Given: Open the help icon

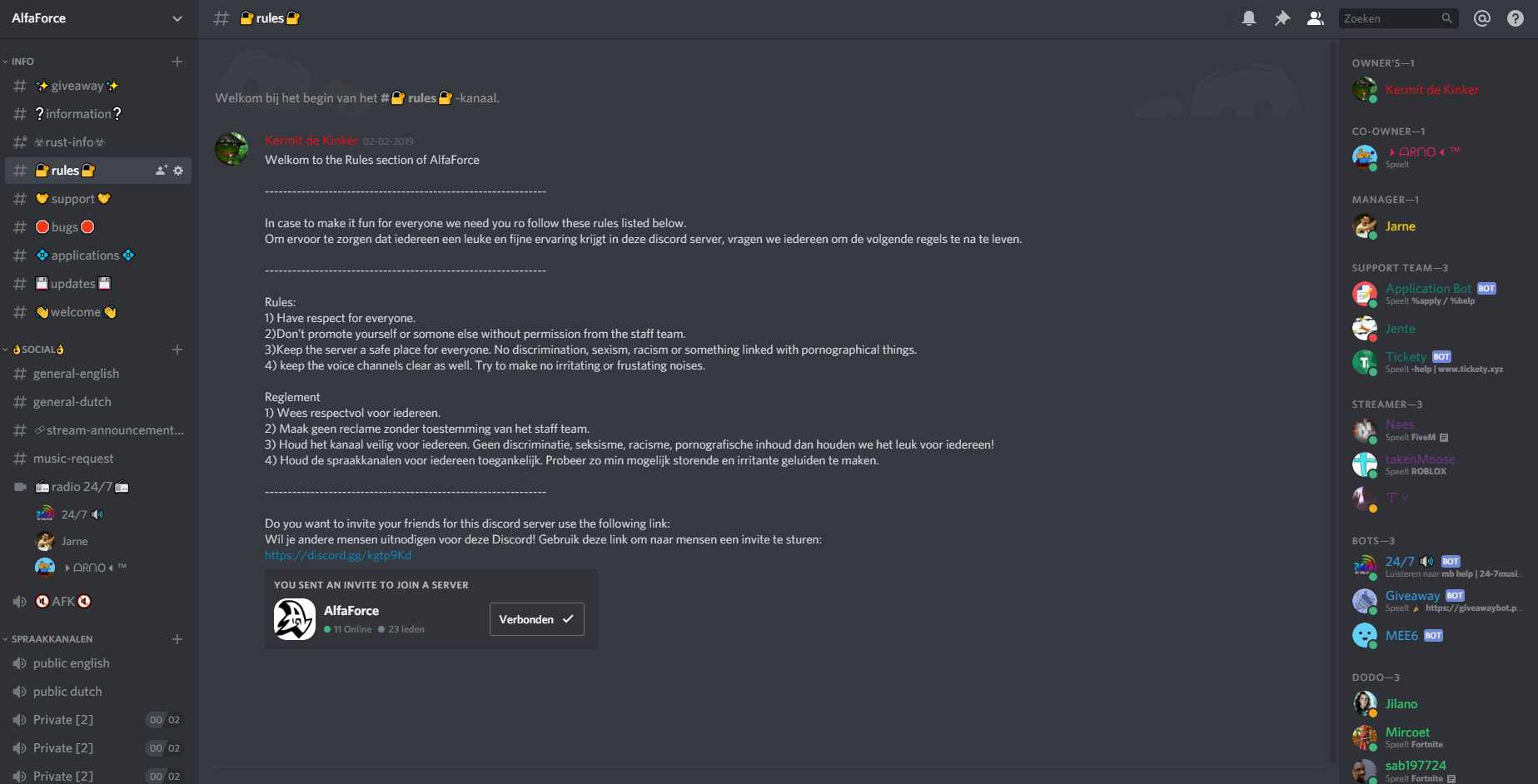Looking at the screenshot, I should [1515, 18].
